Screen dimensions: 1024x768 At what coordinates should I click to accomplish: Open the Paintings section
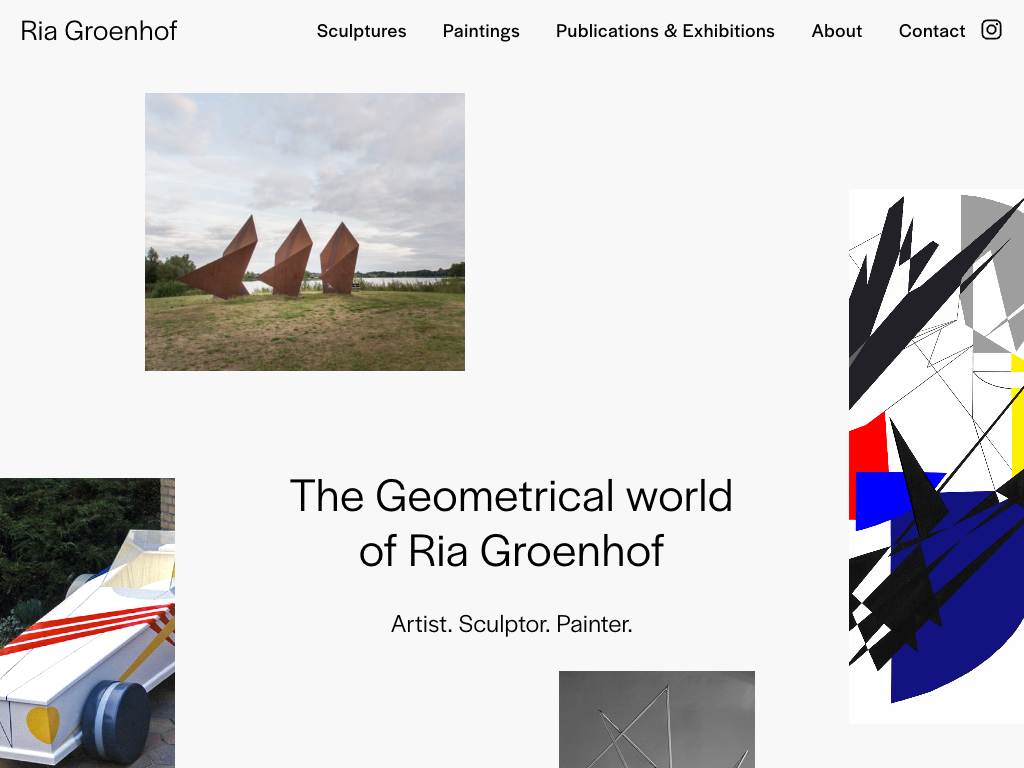click(x=481, y=31)
